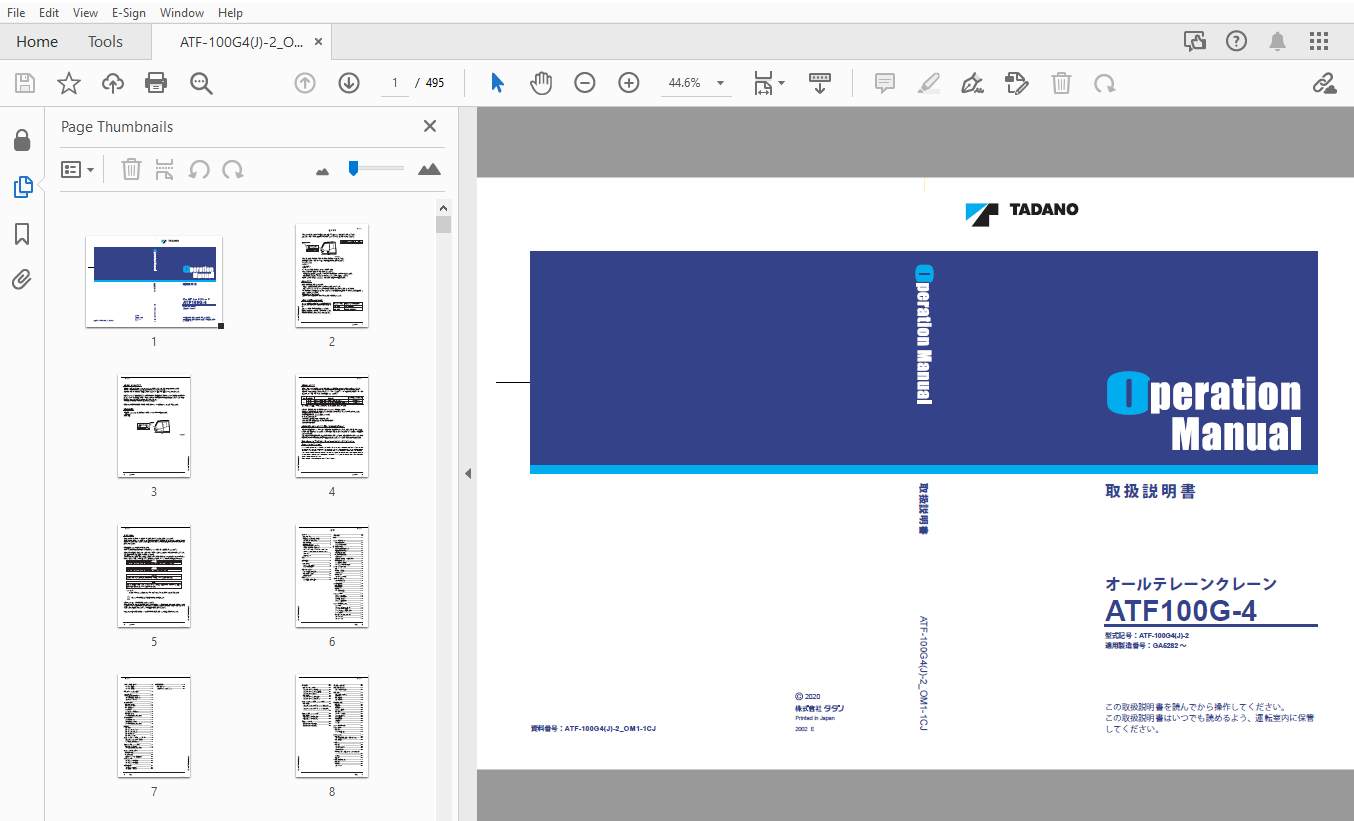The height and width of the screenshot is (821, 1354).
Task: Select page 6 thumbnail
Action: click(x=332, y=576)
